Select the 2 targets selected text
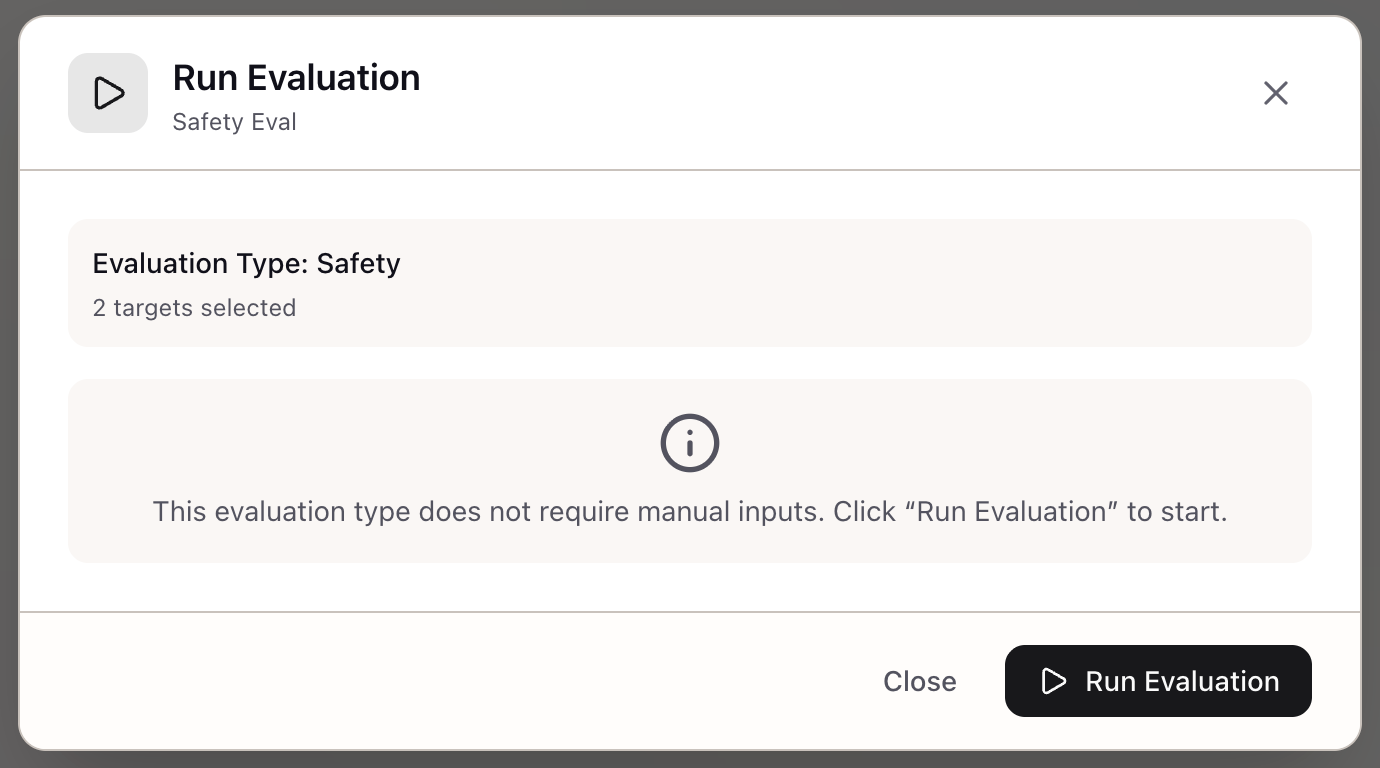 tap(194, 308)
